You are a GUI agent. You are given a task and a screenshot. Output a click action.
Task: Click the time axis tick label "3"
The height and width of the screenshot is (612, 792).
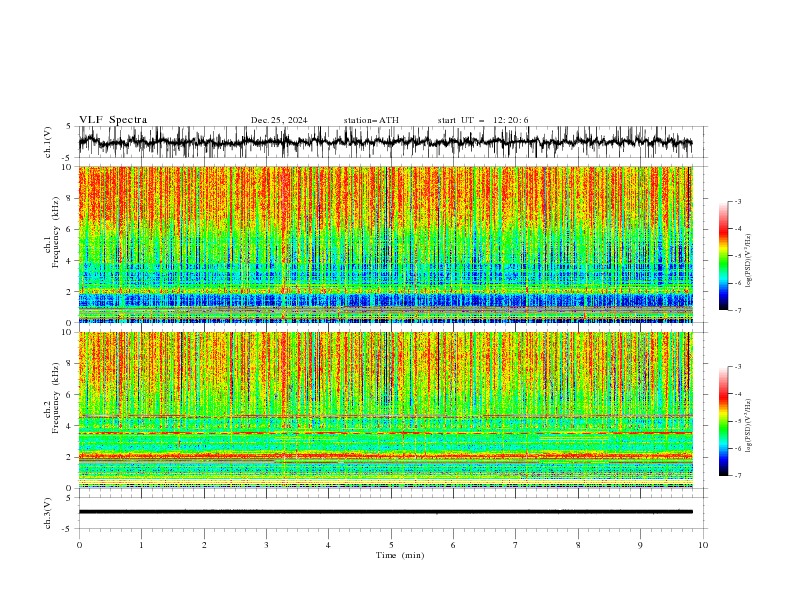point(266,545)
